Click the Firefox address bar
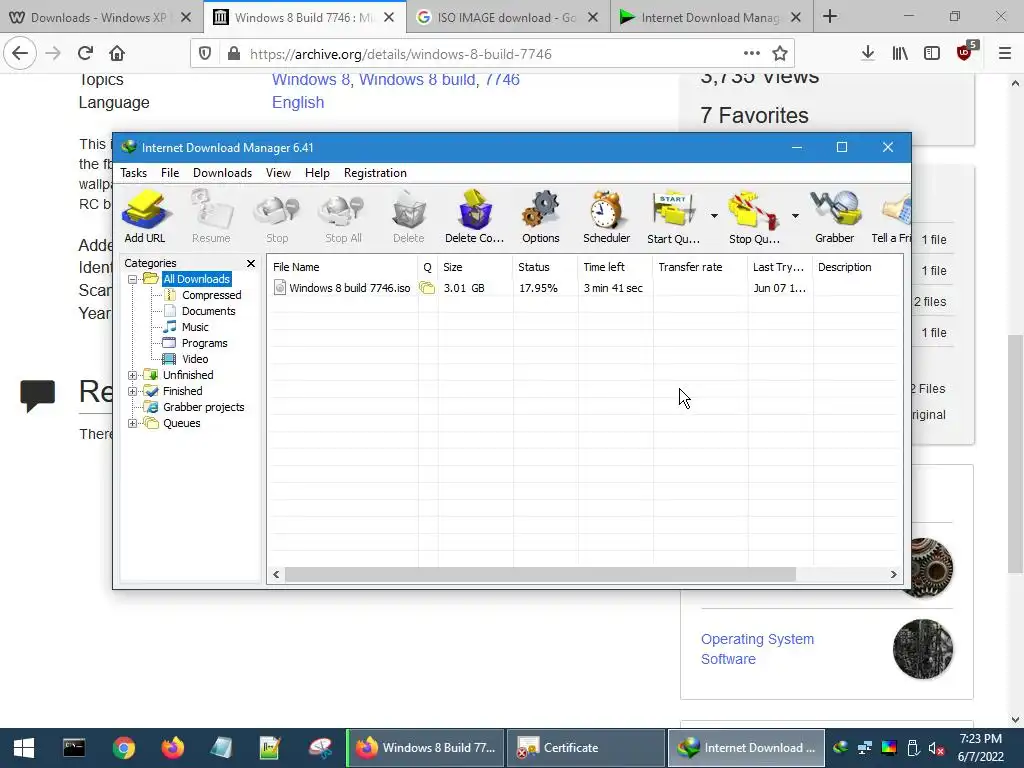This screenshot has height=768, width=1024. (492, 54)
